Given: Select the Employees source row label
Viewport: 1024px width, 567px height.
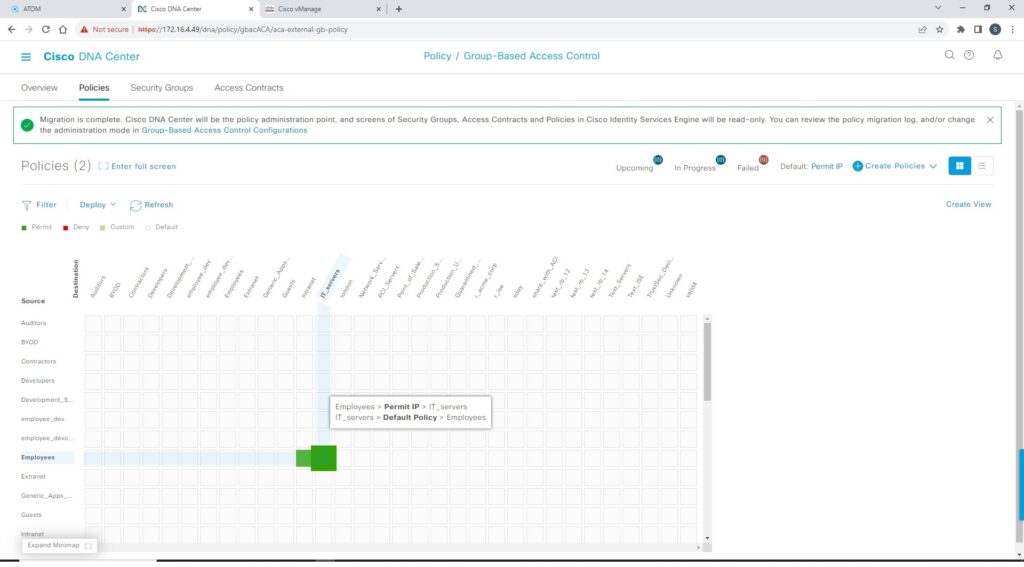Looking at the screenshot, I should coord(38,458).
